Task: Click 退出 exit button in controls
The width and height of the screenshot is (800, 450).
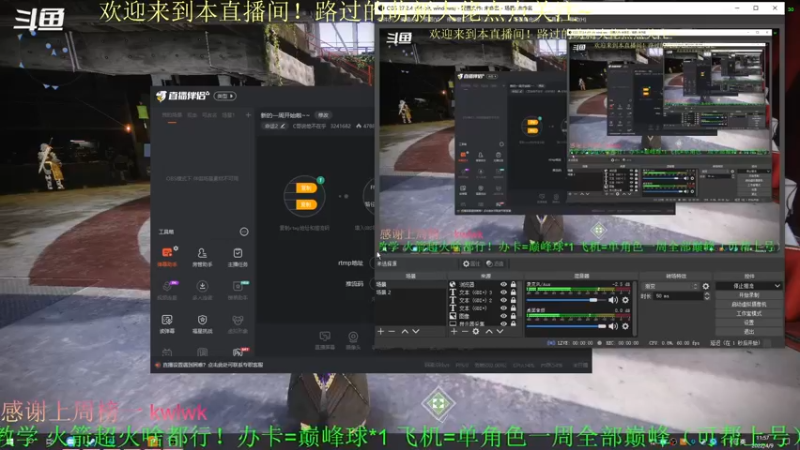Action: (x=748, y=332)
